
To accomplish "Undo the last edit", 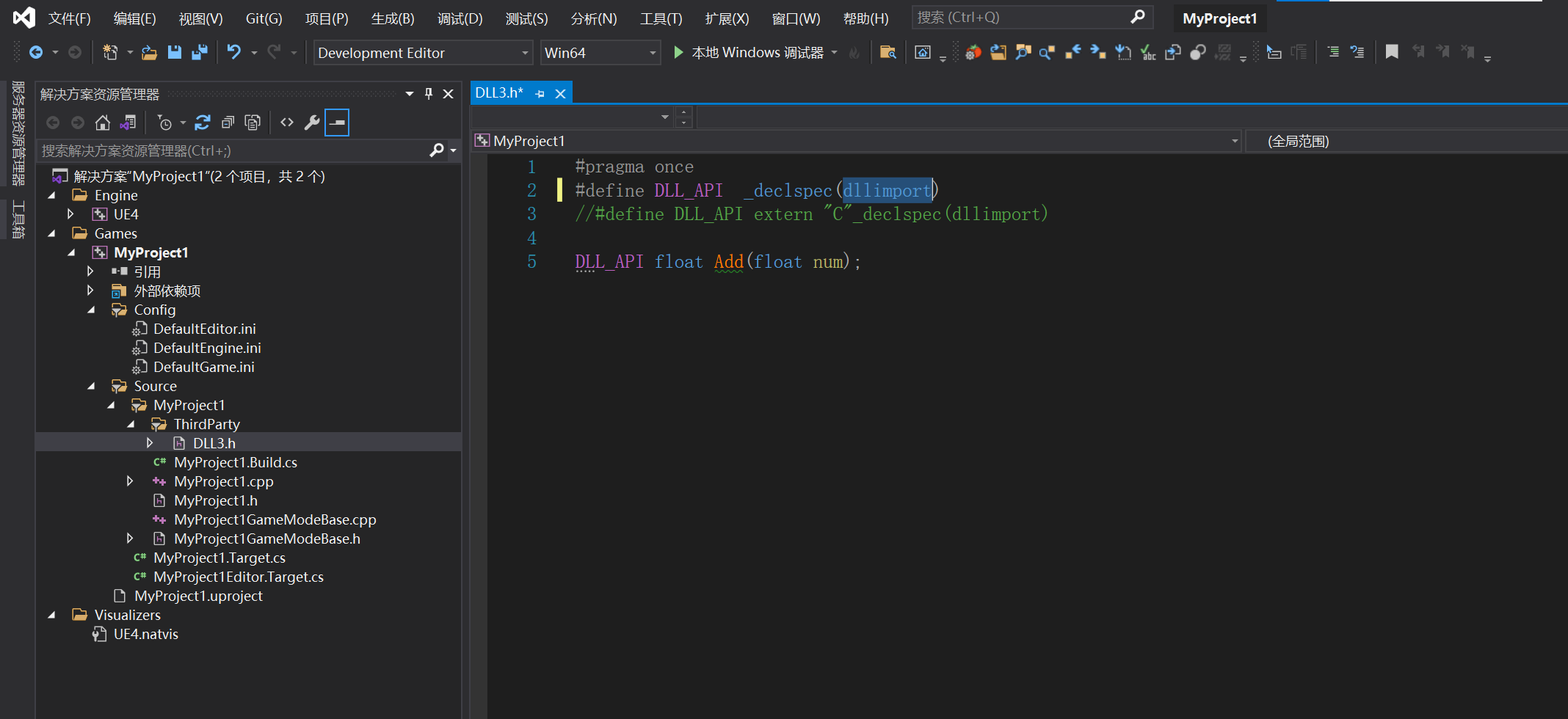I will pyautogui.click(x=233, y=52).
